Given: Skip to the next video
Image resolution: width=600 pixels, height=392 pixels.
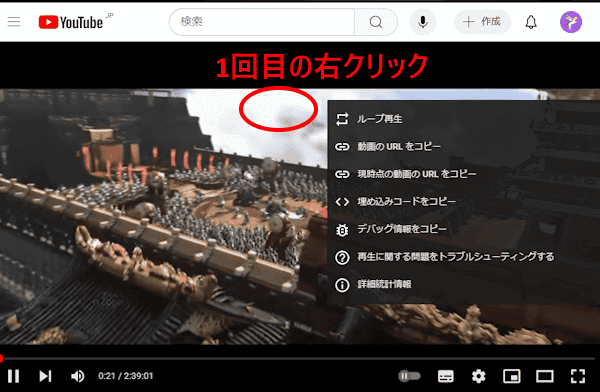Looking at the screenshot, I should [x=45, y=376].
